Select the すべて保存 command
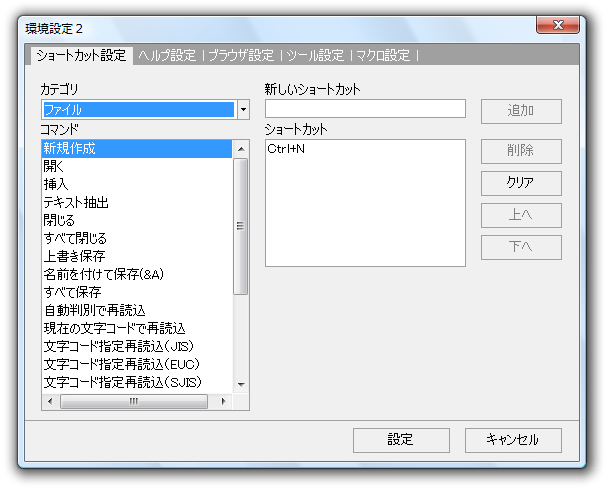The height and width of the screenshot is (490, 608). click(137, 292)
